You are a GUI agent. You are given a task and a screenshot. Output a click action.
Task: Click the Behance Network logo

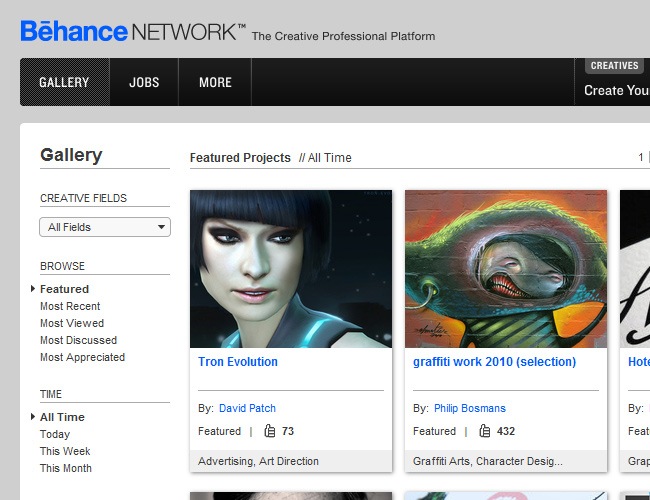tap(132, 31)
